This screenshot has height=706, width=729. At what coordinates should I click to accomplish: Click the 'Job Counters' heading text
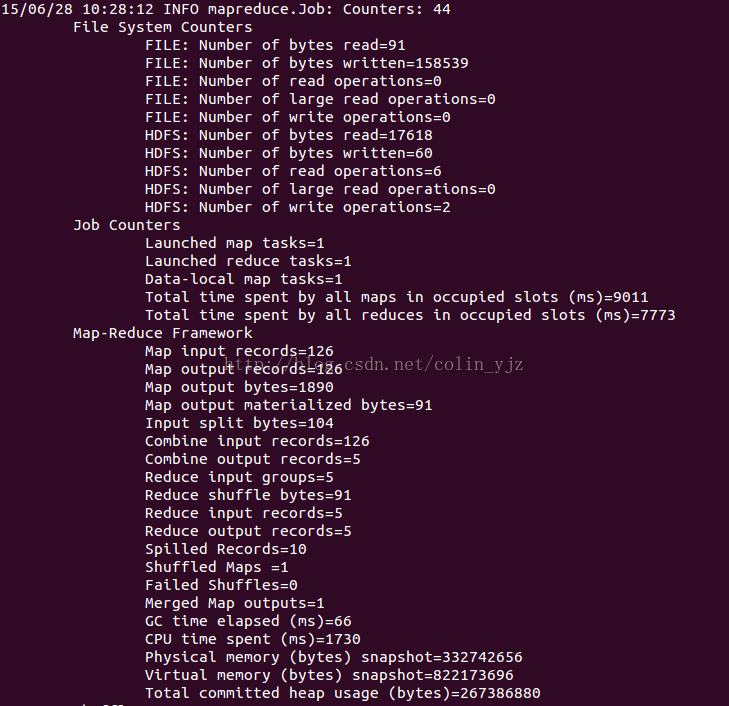click(126, 225)
